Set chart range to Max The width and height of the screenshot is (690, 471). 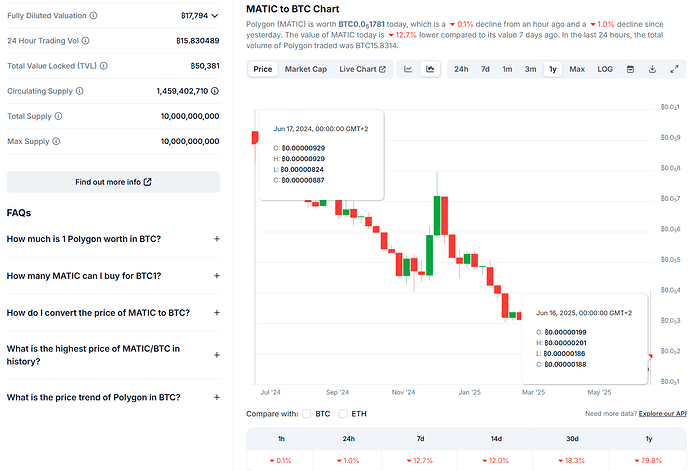click(x=577, y=69)
